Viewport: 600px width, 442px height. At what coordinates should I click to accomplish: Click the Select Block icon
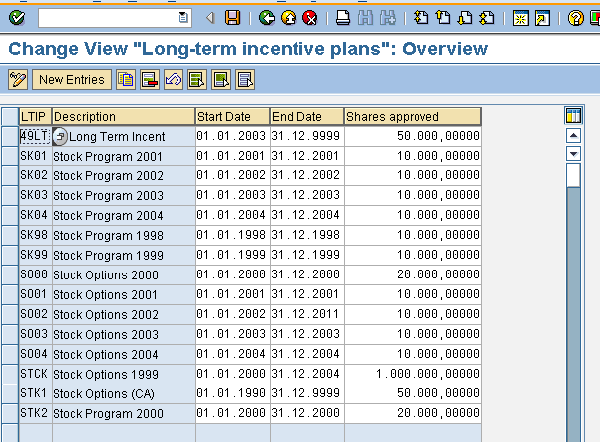tap(221, 80)
